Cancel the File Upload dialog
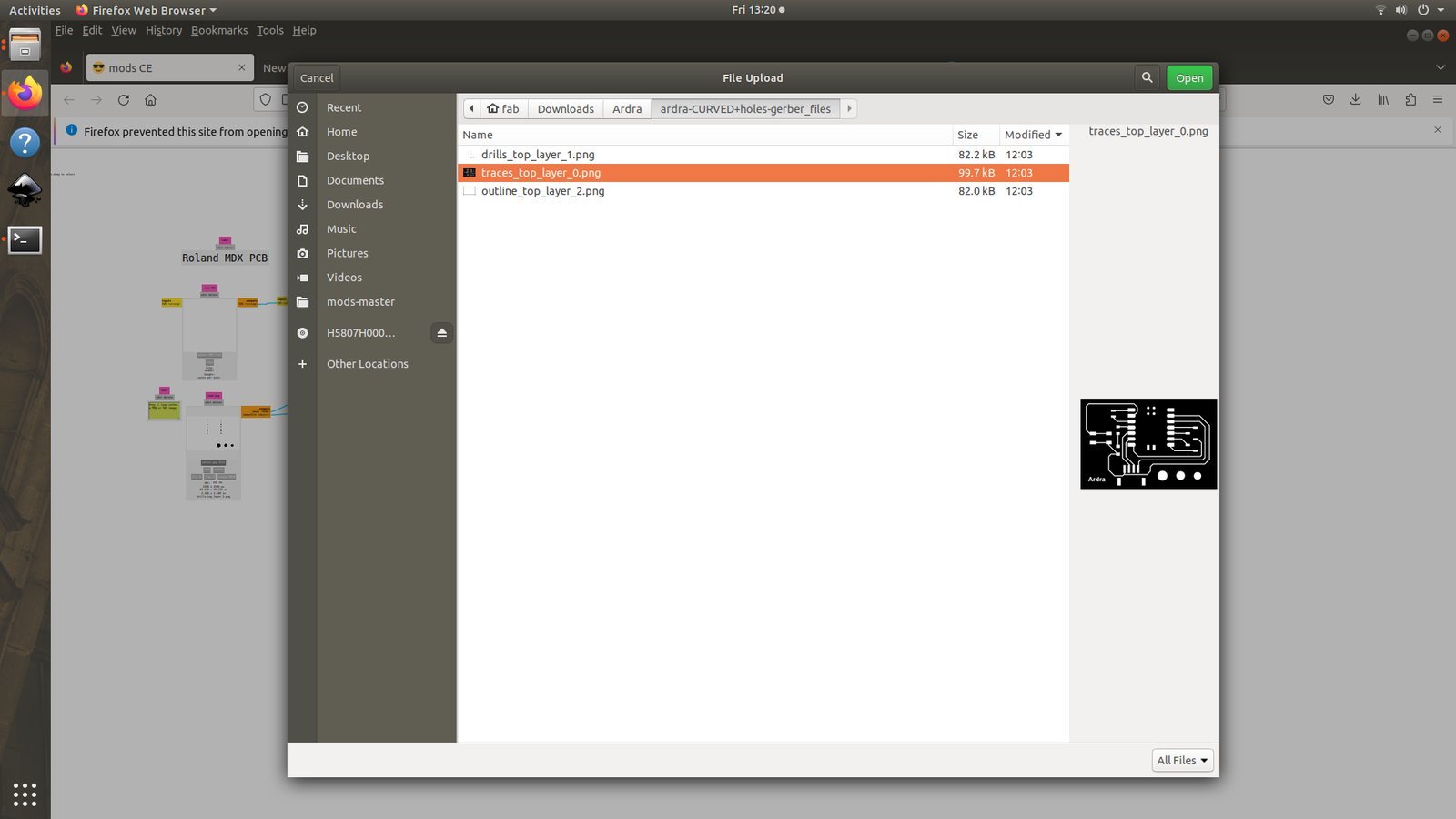 point(317,77)
